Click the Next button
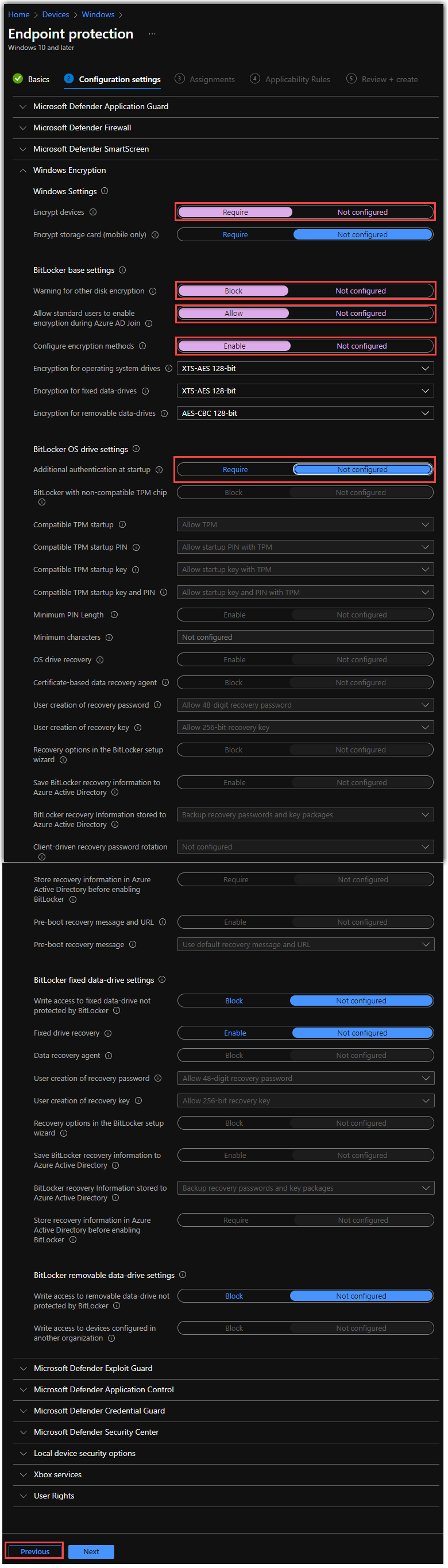 click(x=91, y=1552)
